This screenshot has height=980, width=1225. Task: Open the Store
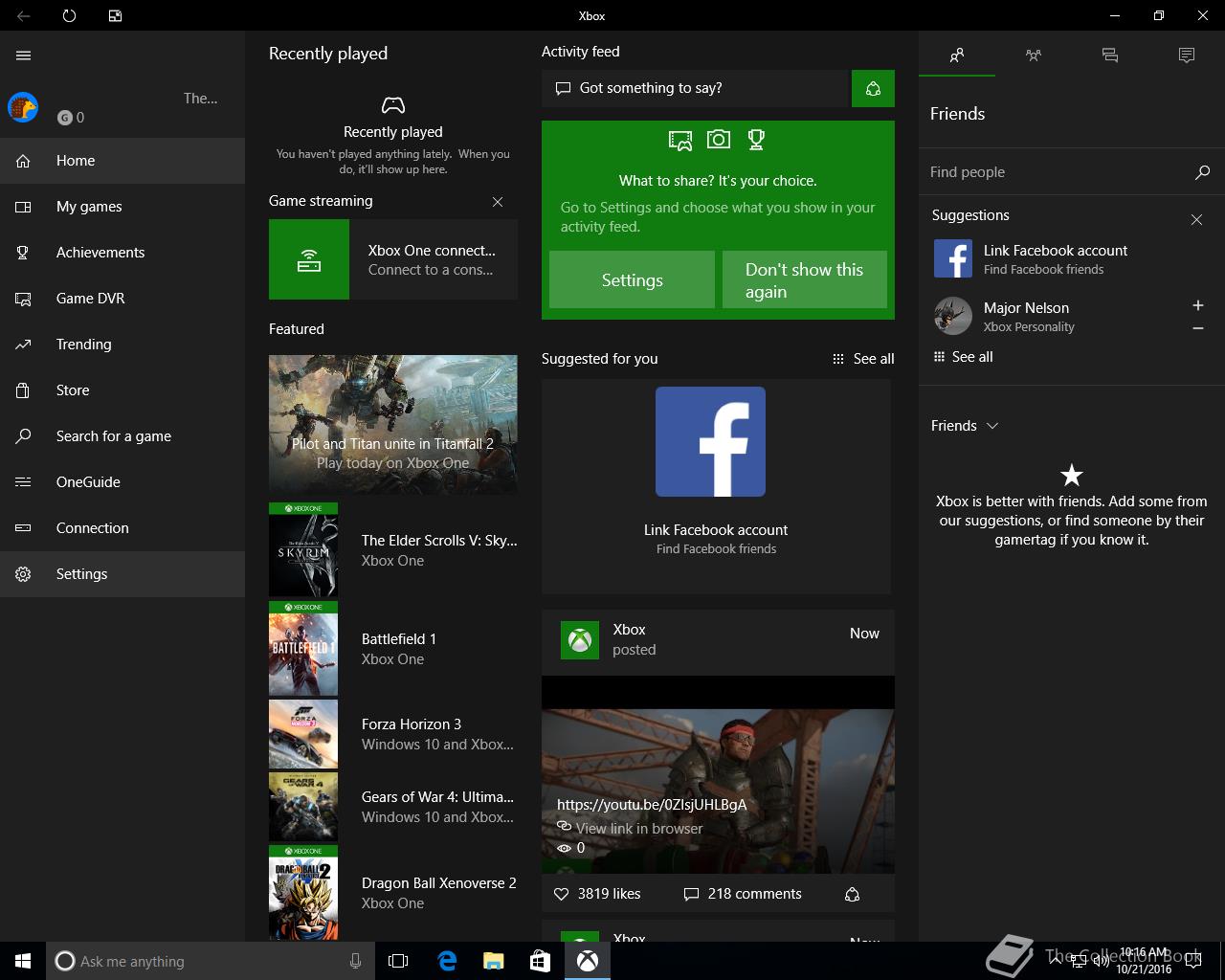[x=122, y=390]
